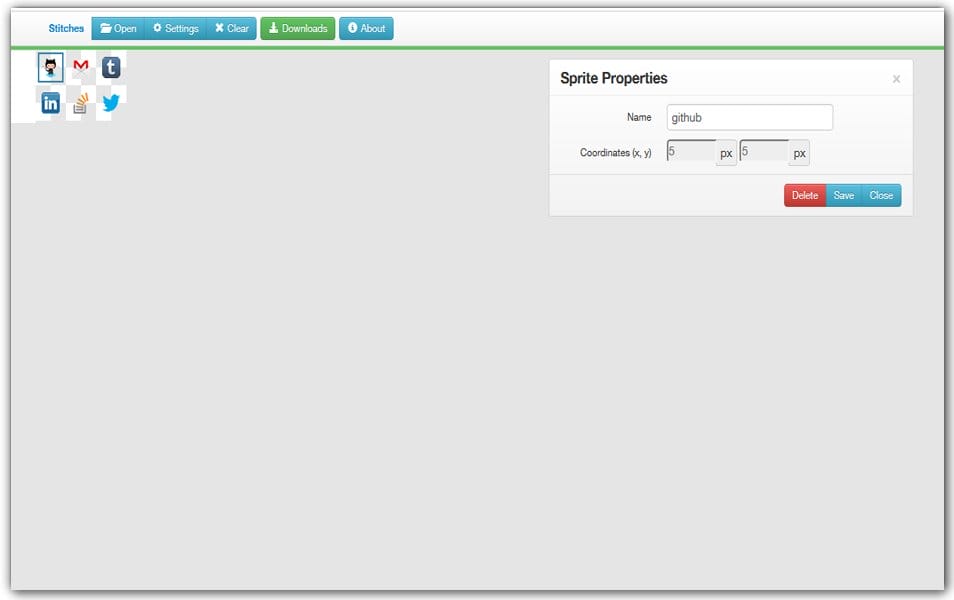Click the Name input containing 'github'
This screenshot has width=954, height=600.
[x=750, y=117]
